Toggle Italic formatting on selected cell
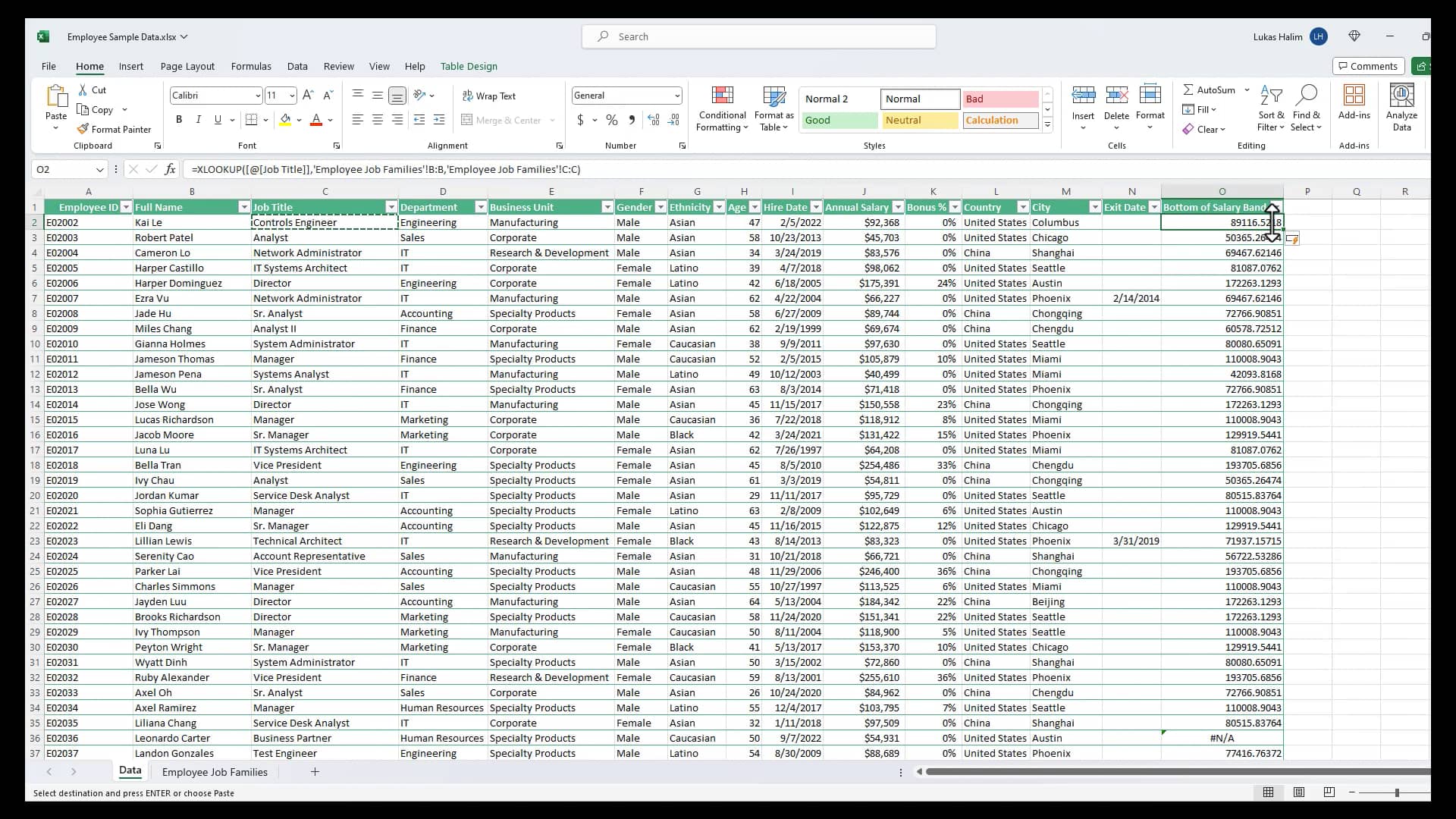 click(198, 120)
